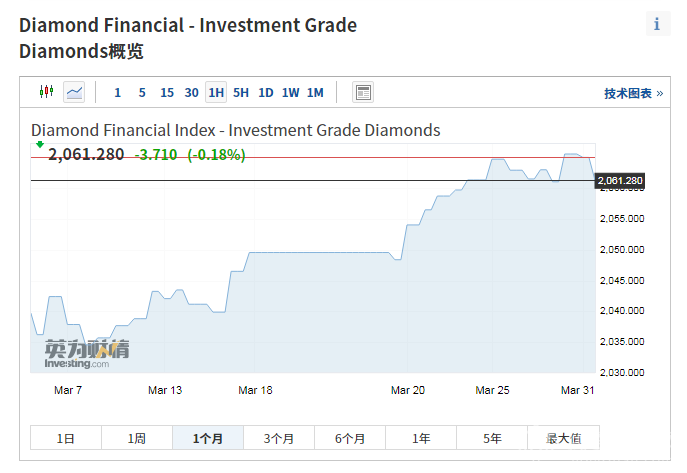This screenshot has width=687, height=473.
Task: Select the area chart type icon
Action: click(x=74, y=93)
